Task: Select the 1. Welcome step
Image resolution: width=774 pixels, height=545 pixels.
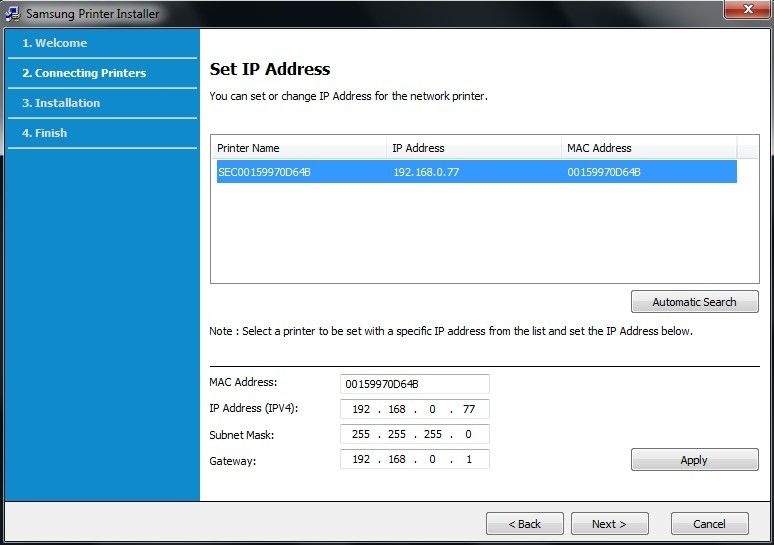Action: click(x=54, y=43)
